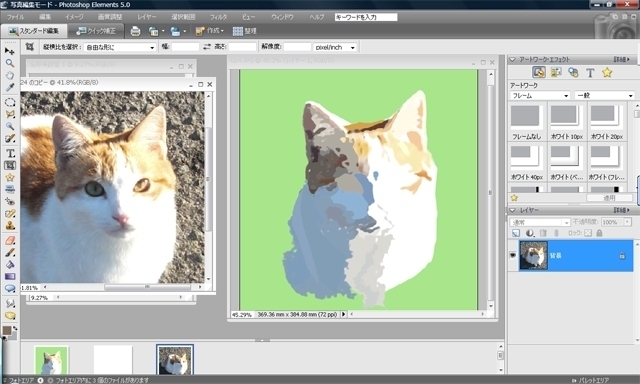
Task: Collapse the レイヤー palette triangle
Action: coord(513,210)
